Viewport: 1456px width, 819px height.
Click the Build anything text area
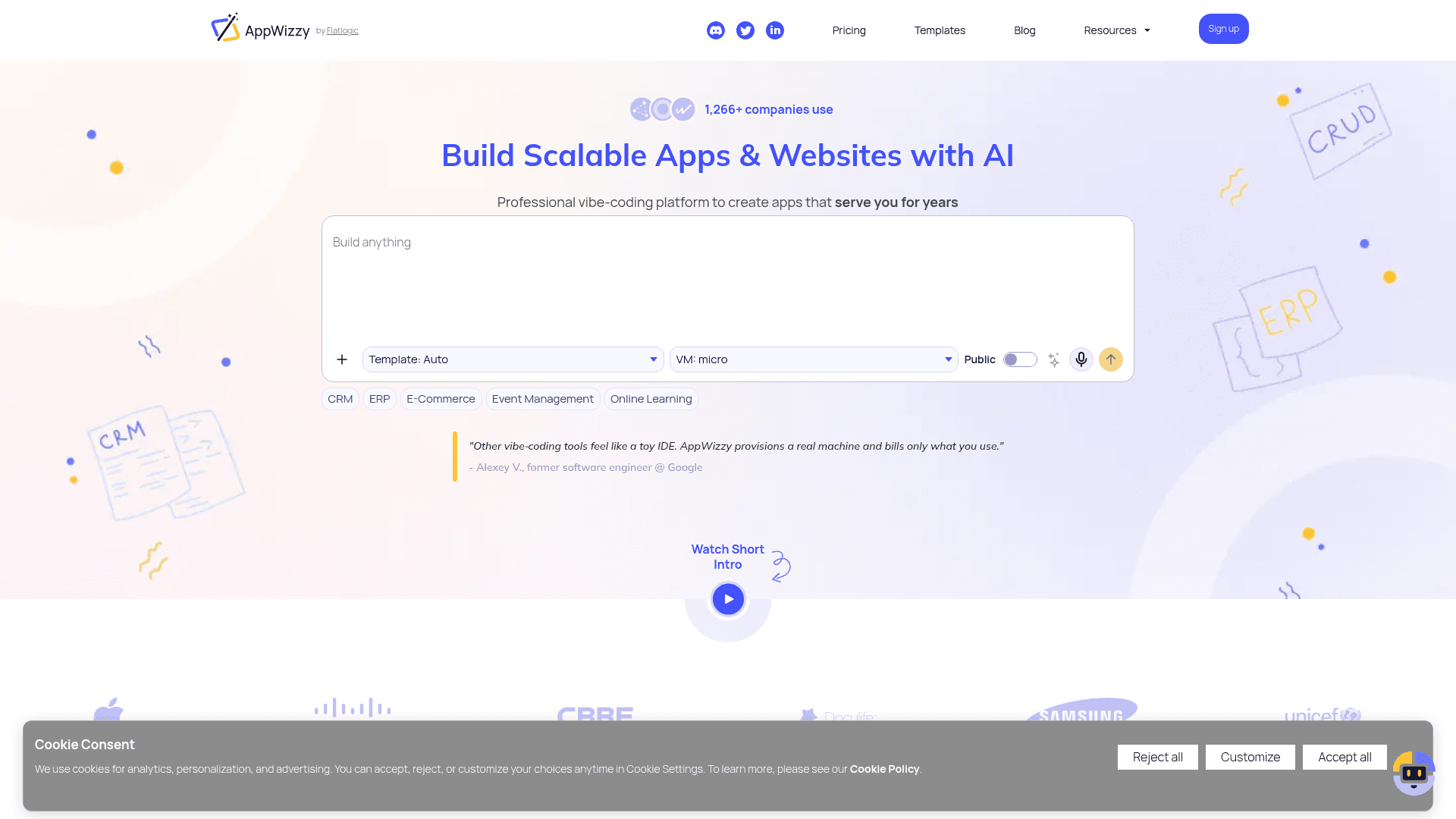727,281
